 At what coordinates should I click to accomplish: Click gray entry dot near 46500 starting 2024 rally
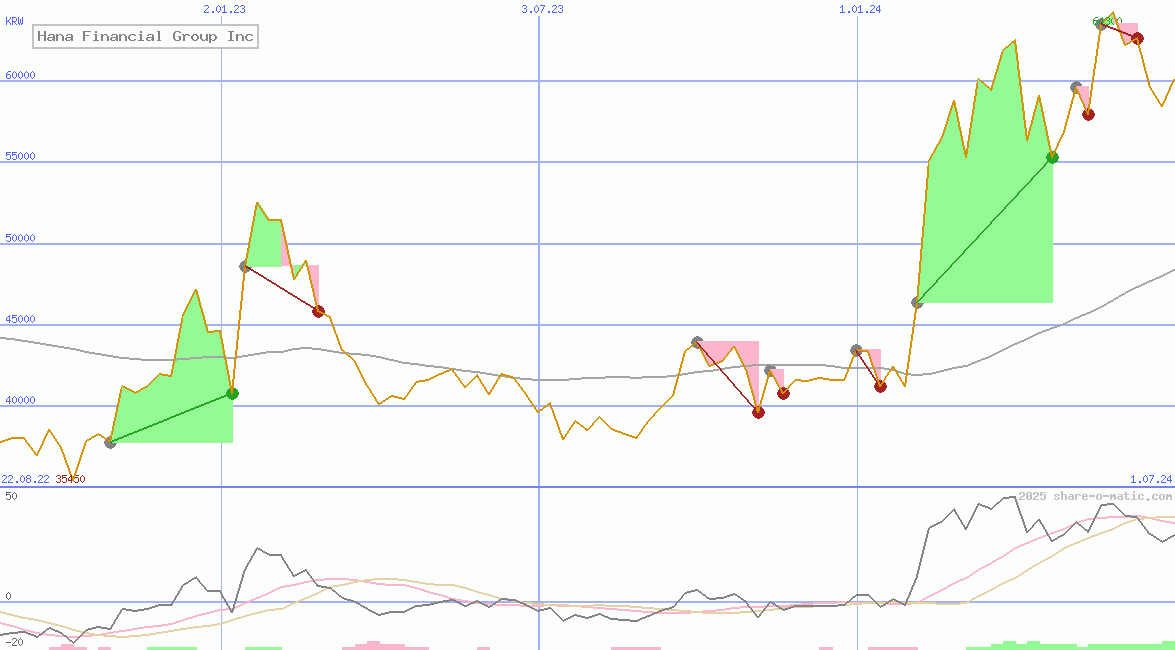917,303
